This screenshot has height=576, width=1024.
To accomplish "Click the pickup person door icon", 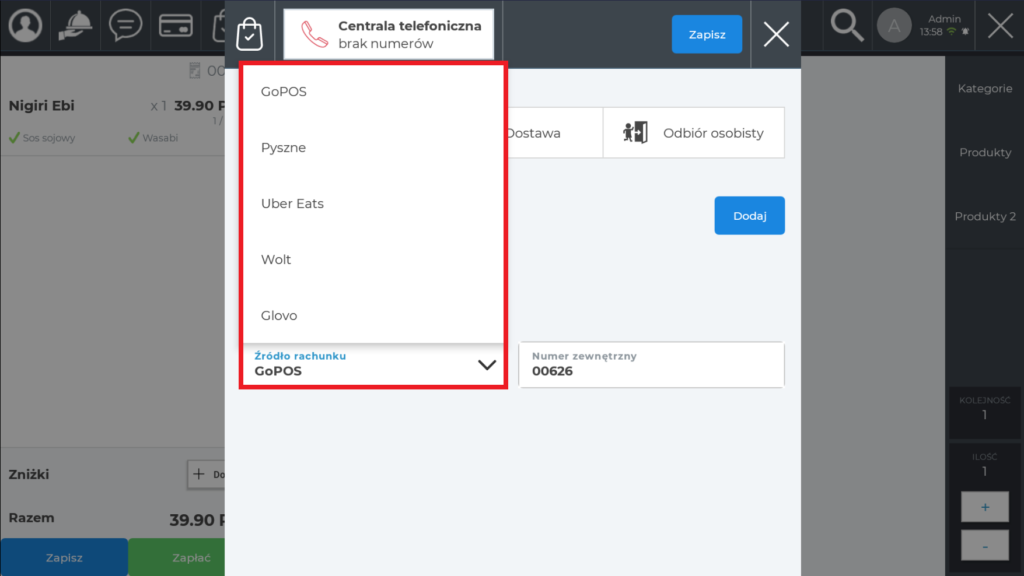I will click(635, 133).
